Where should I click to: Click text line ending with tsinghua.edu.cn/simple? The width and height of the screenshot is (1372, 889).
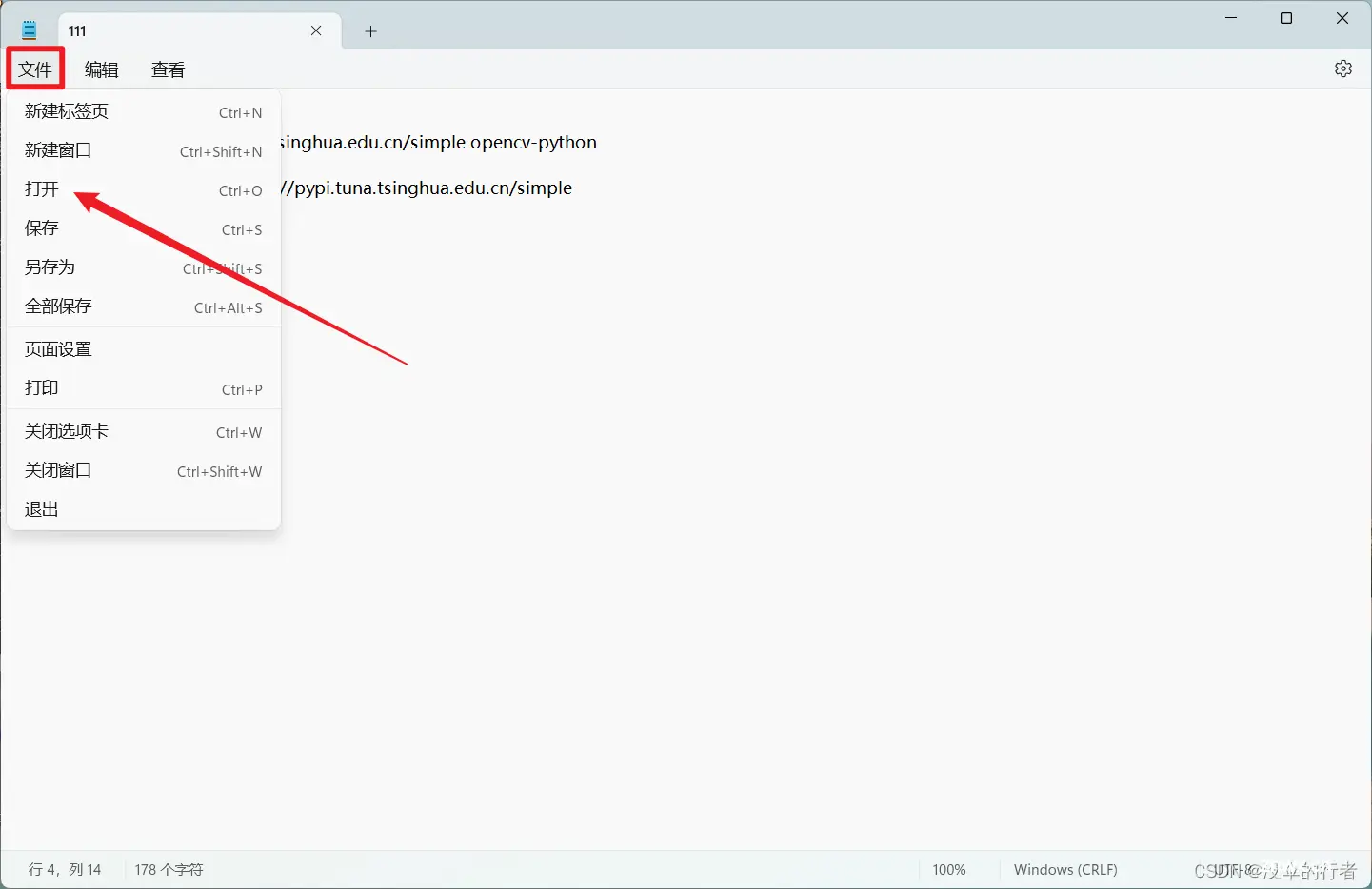point(427,188)
